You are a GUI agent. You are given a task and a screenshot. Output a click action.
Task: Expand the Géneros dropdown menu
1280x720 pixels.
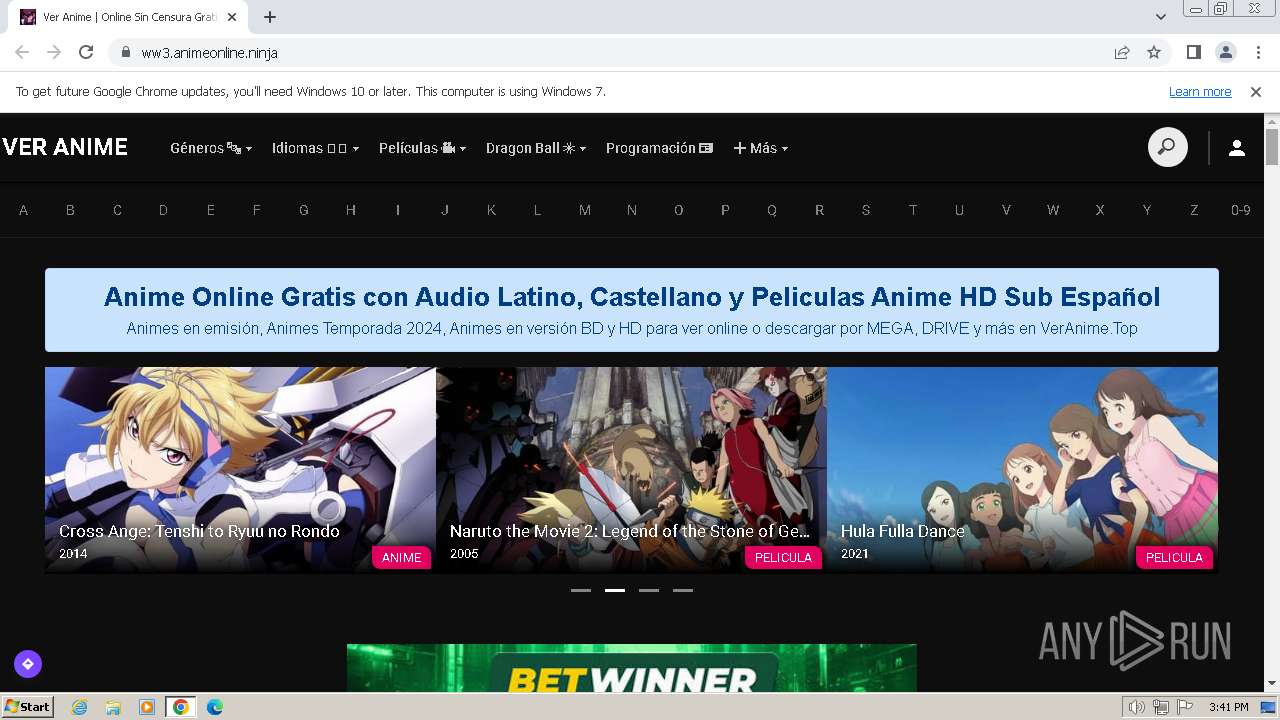click(211, 148)
